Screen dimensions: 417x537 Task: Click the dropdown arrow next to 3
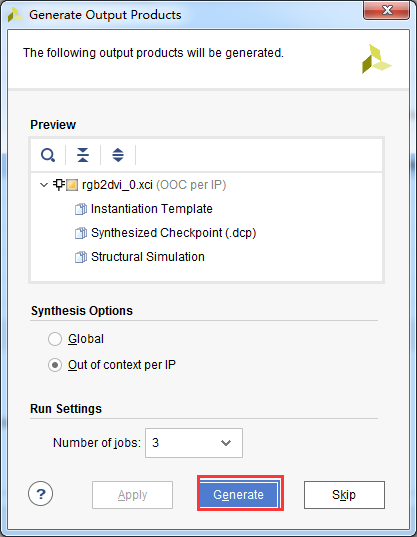coord(226,443)
